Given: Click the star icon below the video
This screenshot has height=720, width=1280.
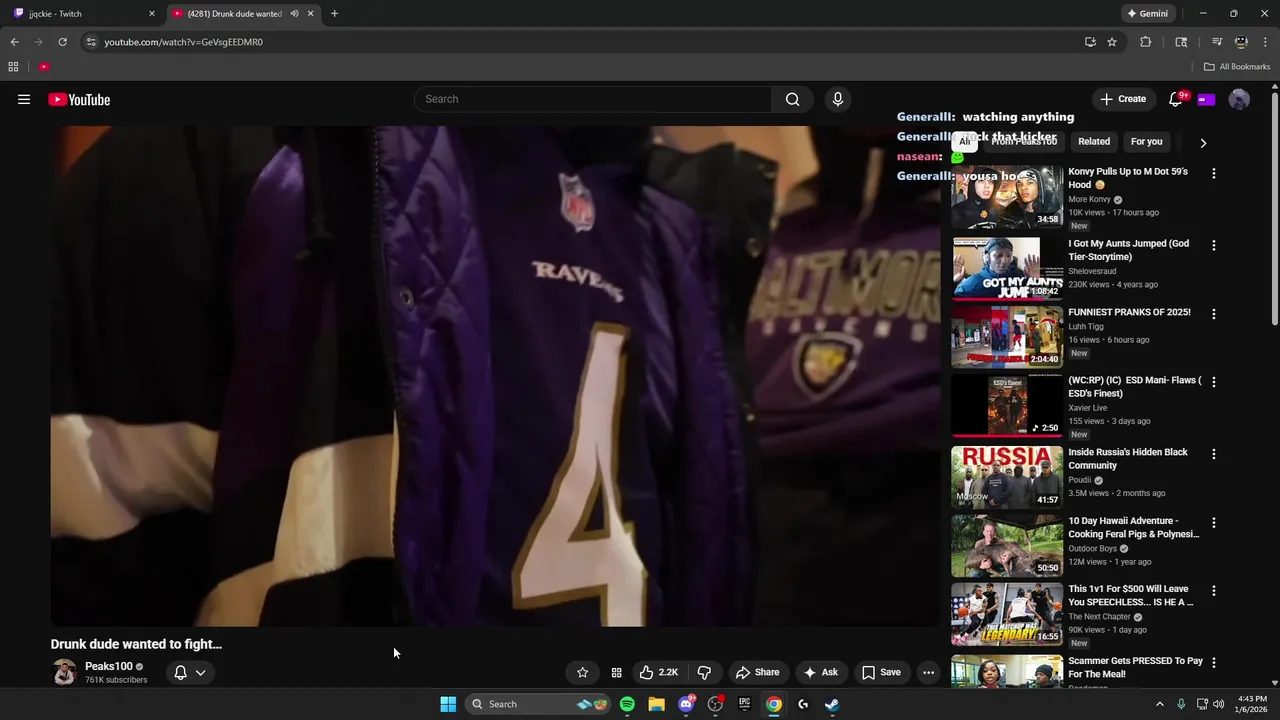Looking at the screenshot, I should coord(583,672).
